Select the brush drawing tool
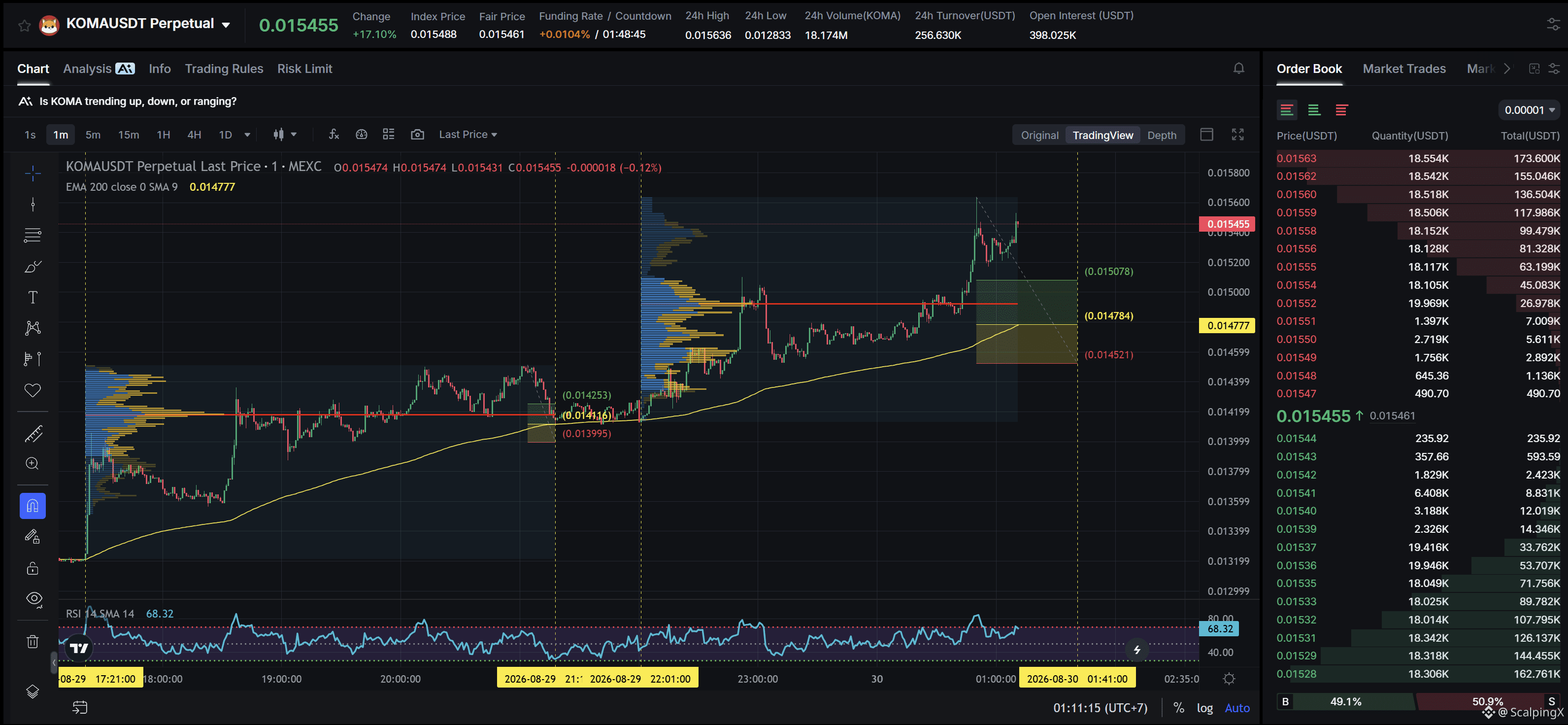This screenshot has height=725, width=1568. tap(33, 266)
